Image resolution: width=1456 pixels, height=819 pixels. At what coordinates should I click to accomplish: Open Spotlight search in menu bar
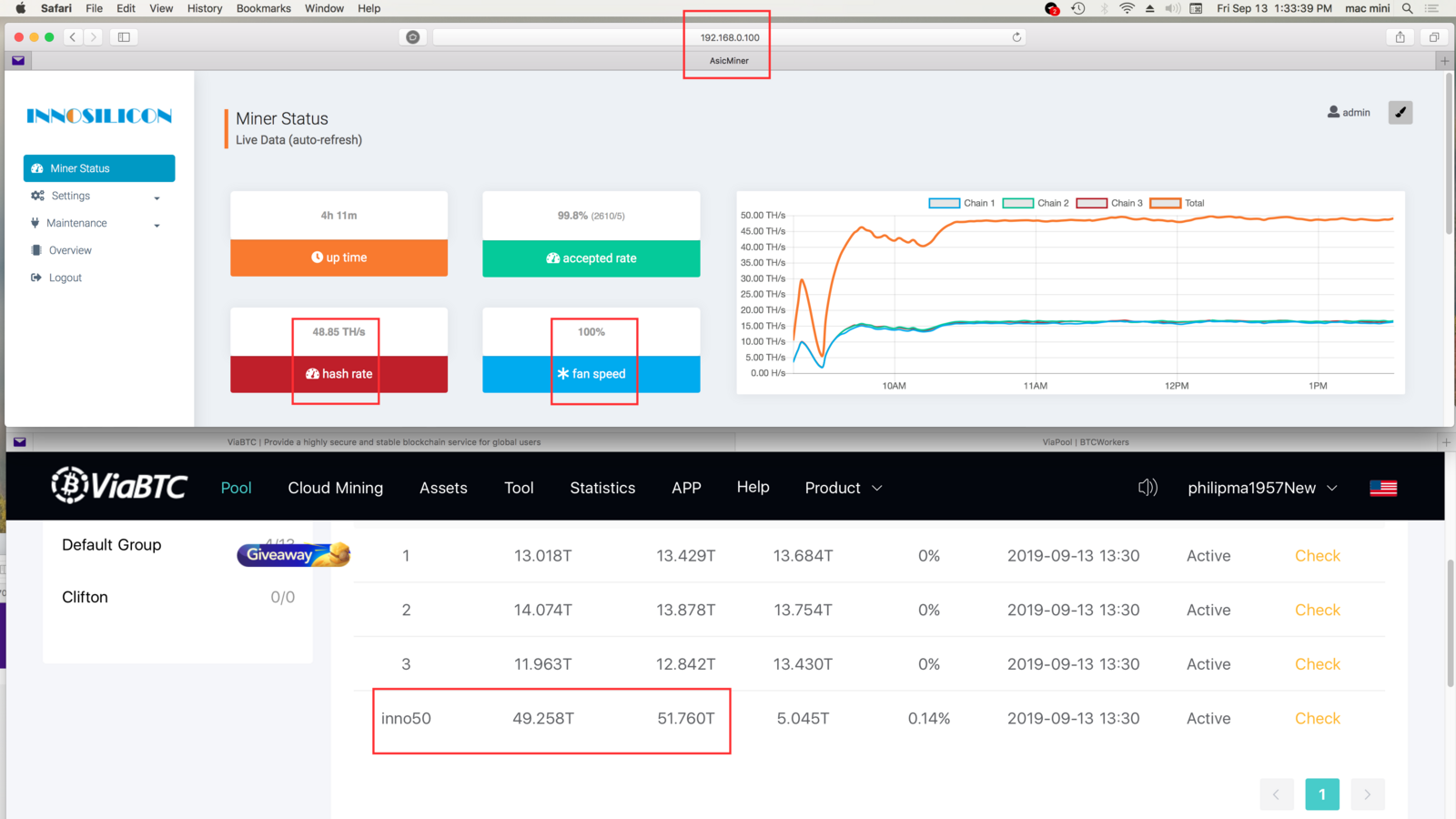click(x=1407, y=8)
